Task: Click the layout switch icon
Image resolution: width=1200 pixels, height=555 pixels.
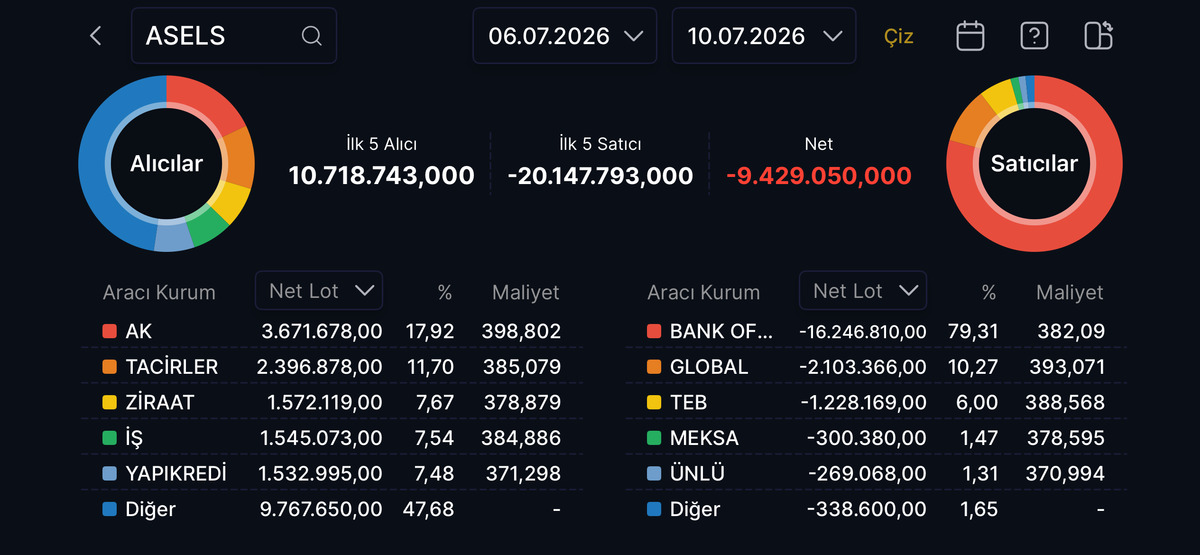Action: pos(1098,36)
